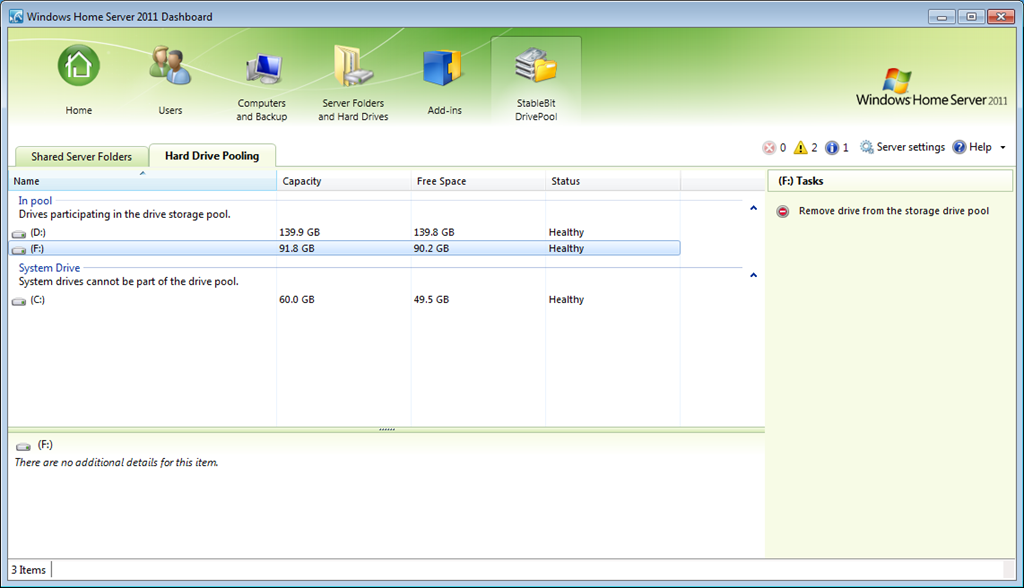
Task: Click the (F:) Tasks pane header
Action: pyautogui.click(x=890, y=181)
